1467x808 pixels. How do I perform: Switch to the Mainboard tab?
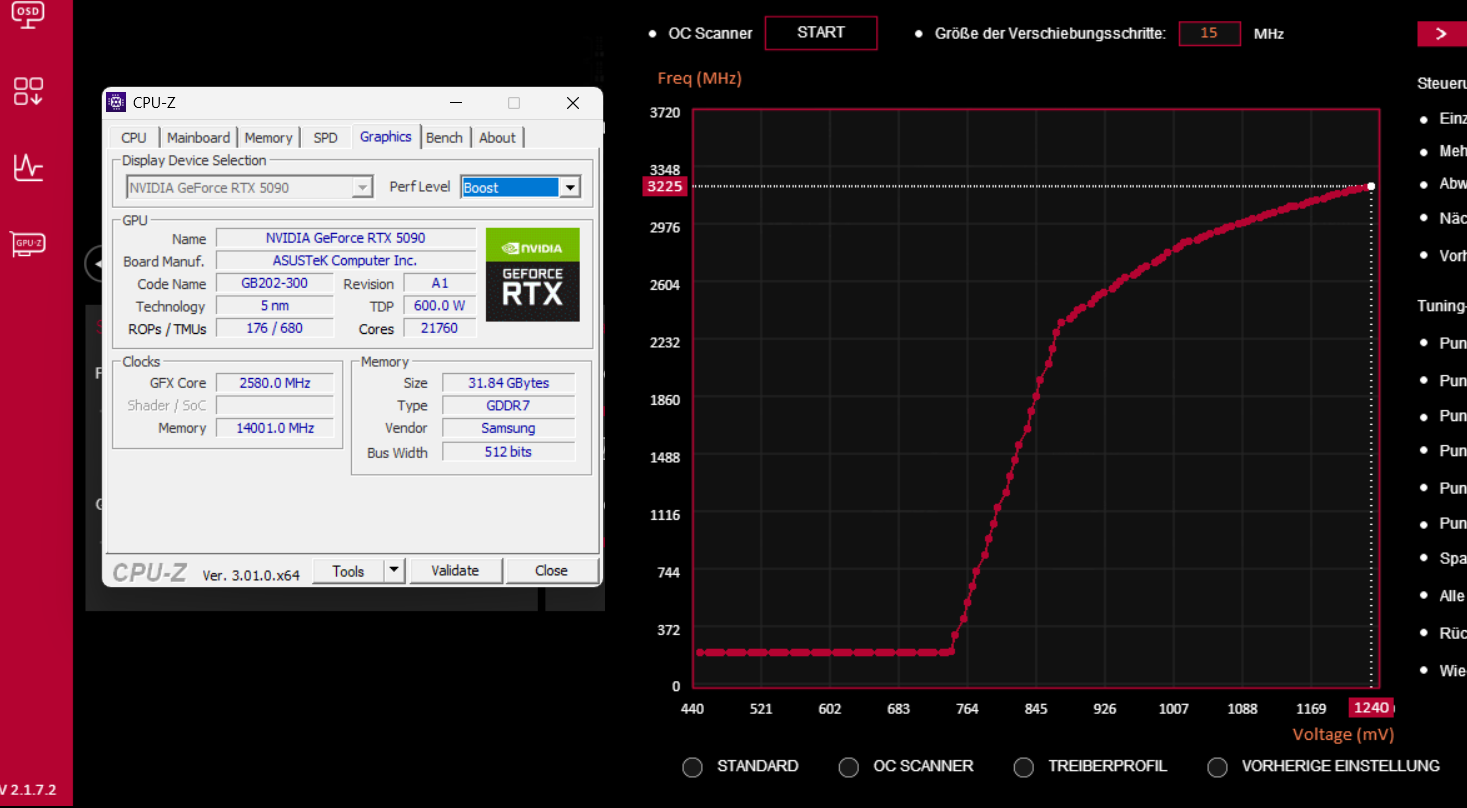coord(198,138)
